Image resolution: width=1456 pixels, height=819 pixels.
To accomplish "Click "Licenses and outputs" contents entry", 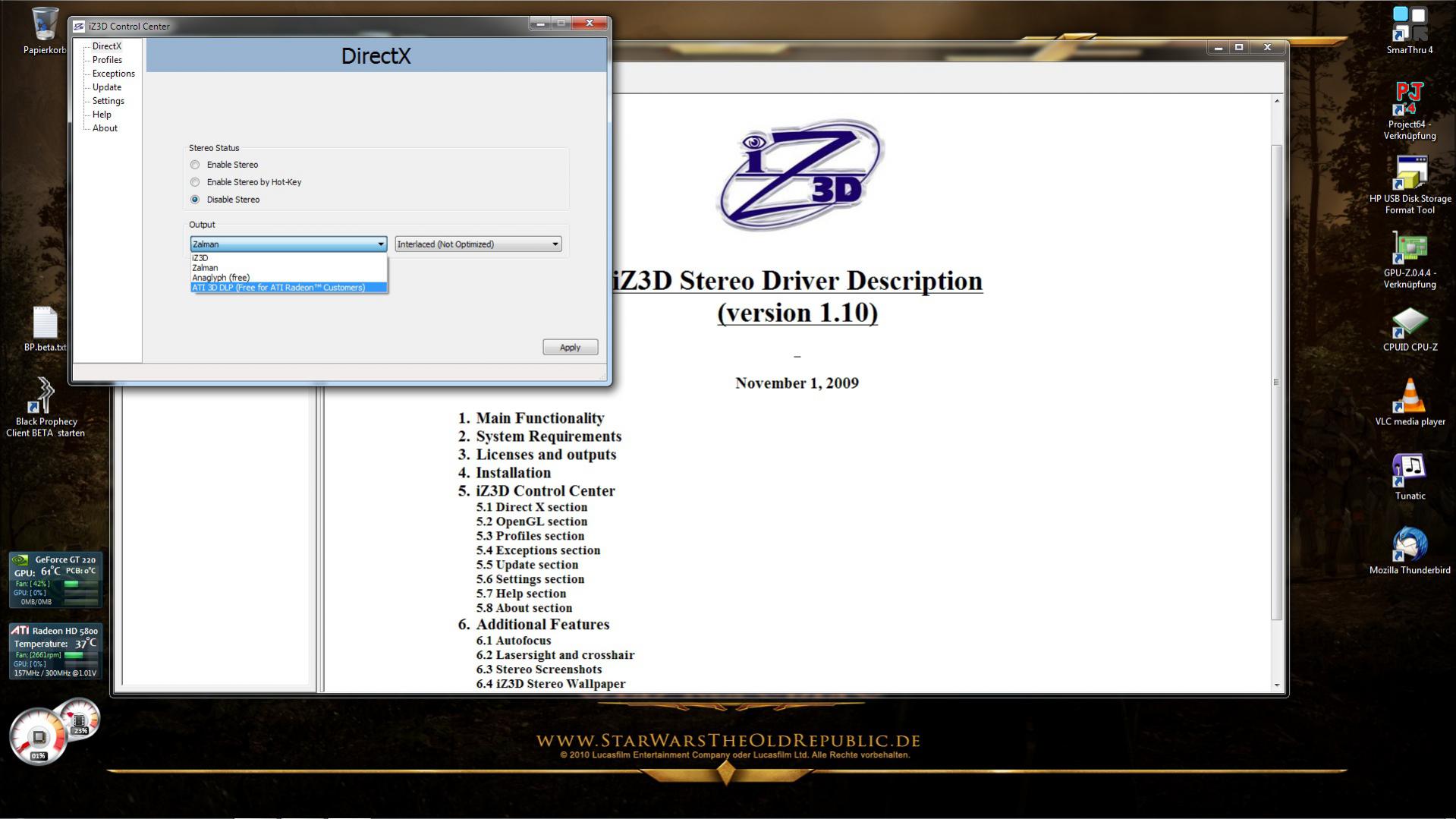I will pos(546,455).
